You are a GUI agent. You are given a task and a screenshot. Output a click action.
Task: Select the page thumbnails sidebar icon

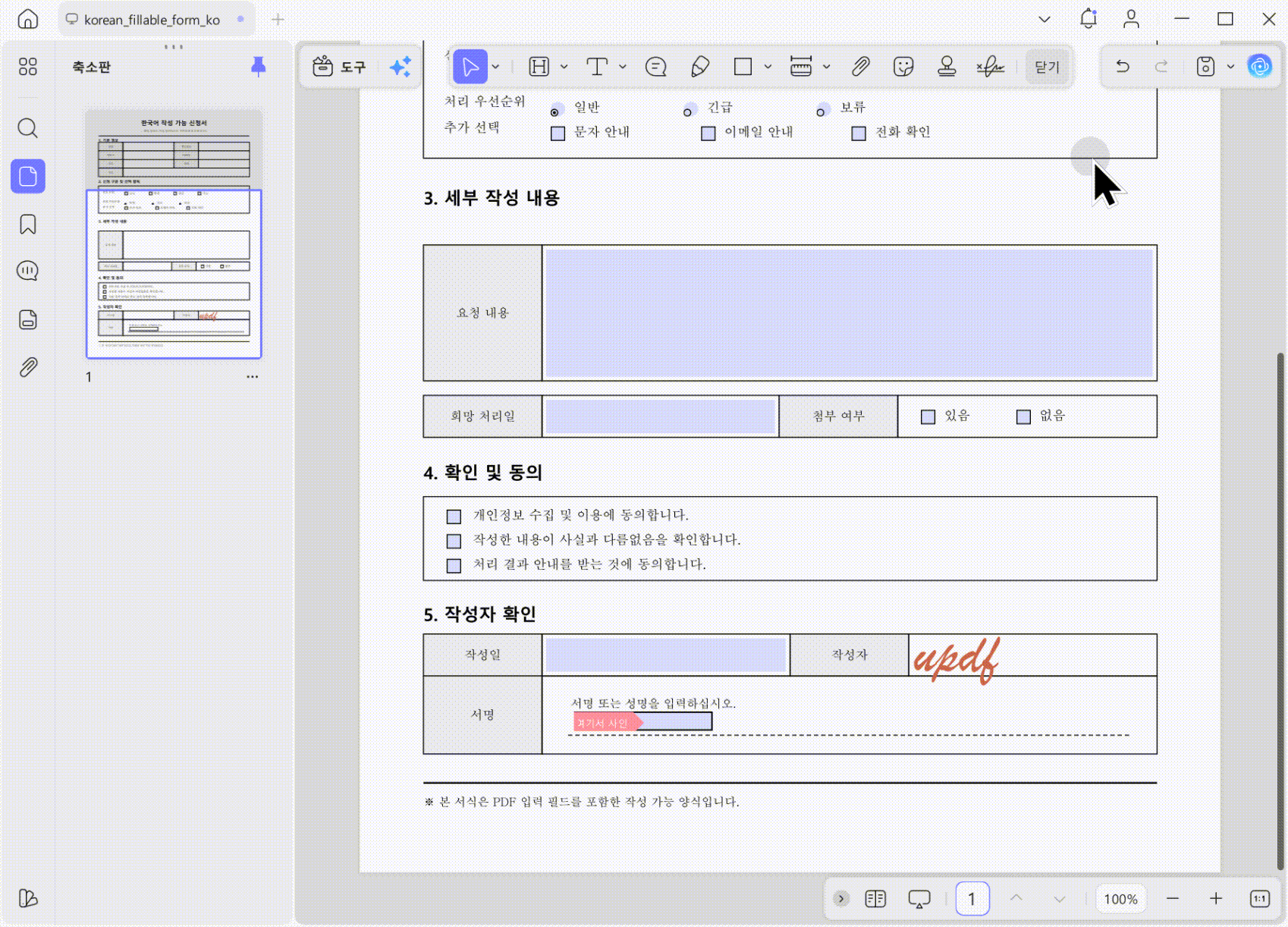pyautogui.click(x=28, y=176)
